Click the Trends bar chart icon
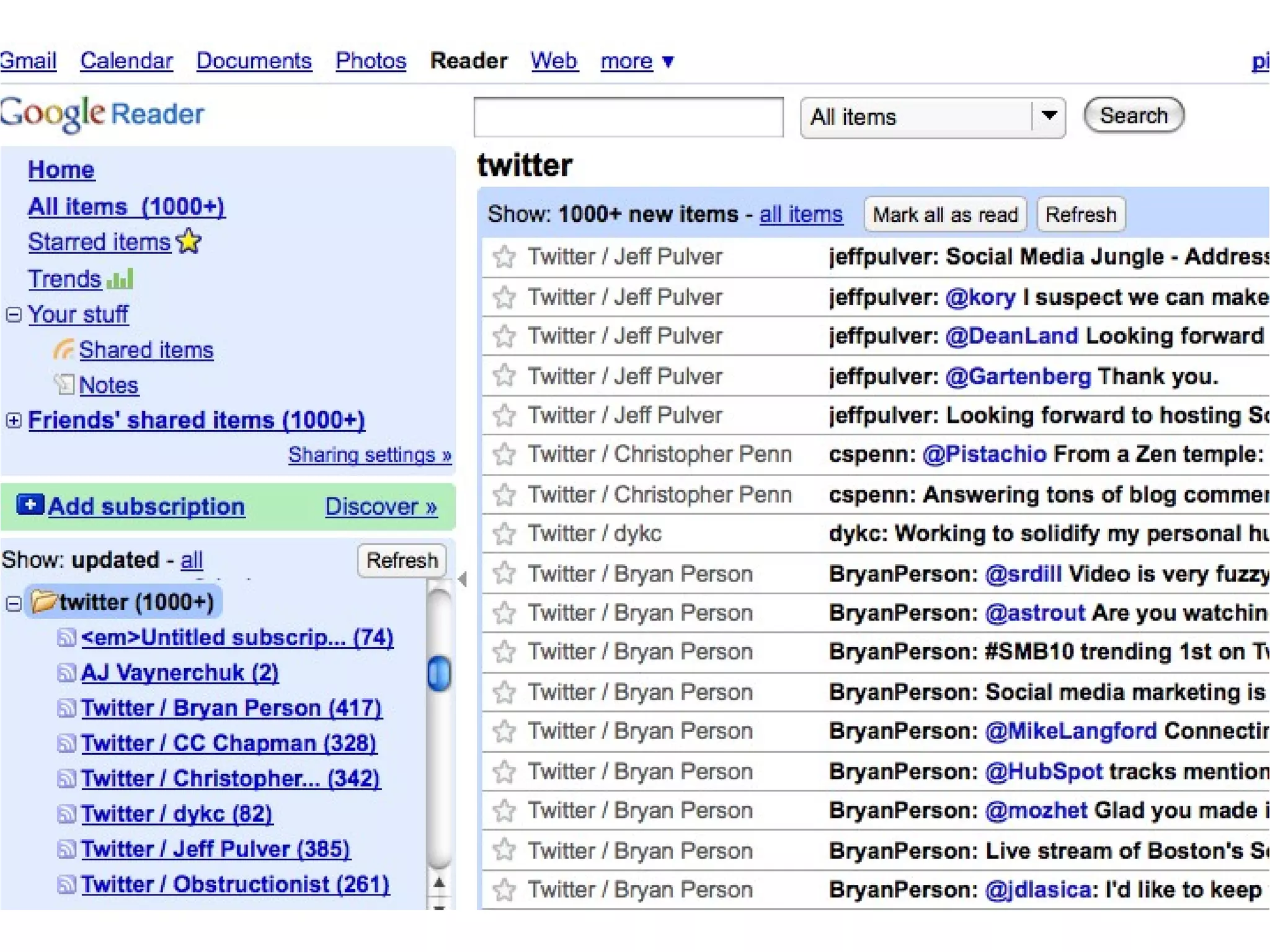The image size is (1270, 952). pos(120,278)
